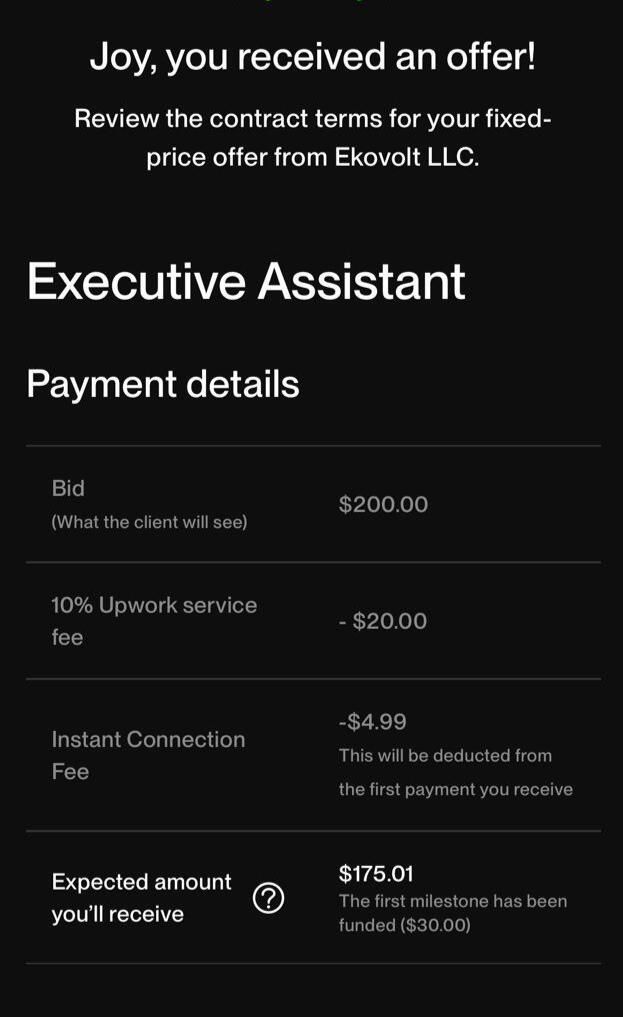Select the $200.00 bid amount
The image size is (623, 1017).
pos(383,504)
